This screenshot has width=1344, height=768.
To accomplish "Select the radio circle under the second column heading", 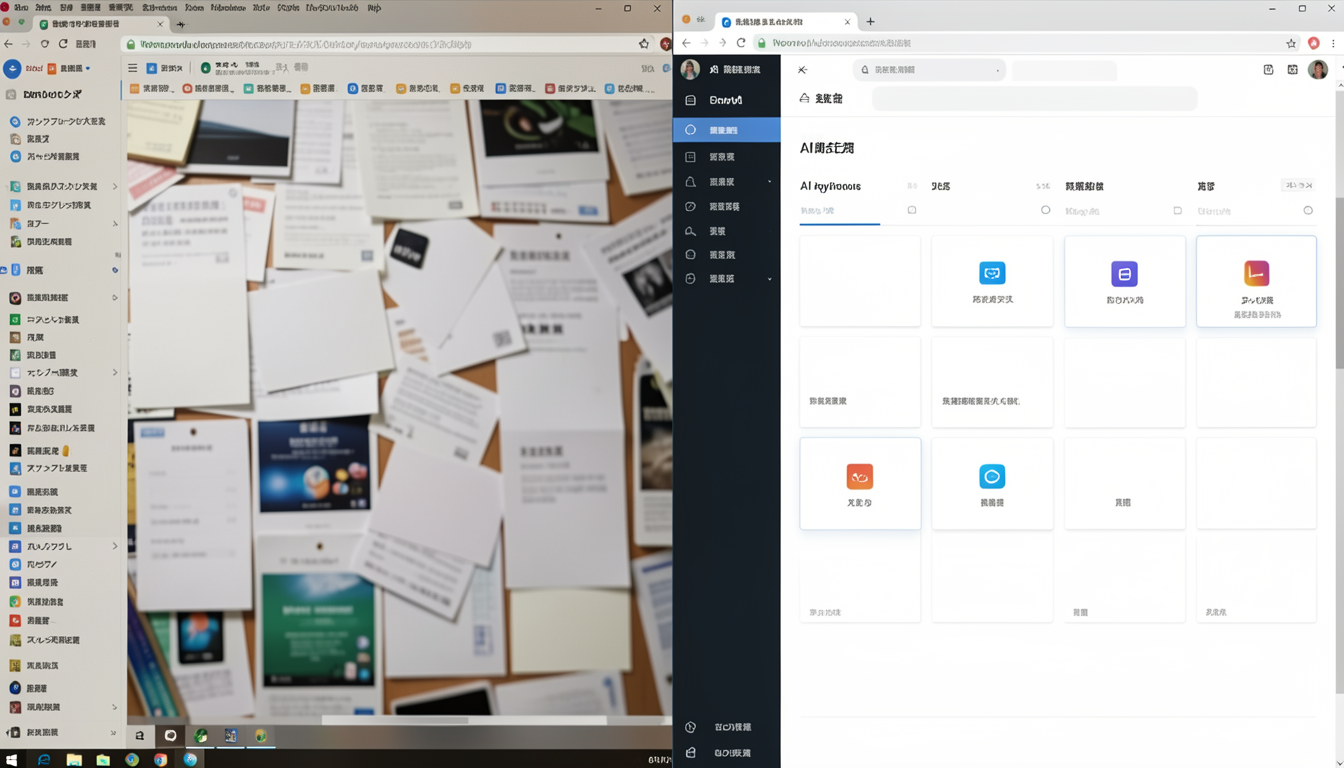I will 1046,210.
